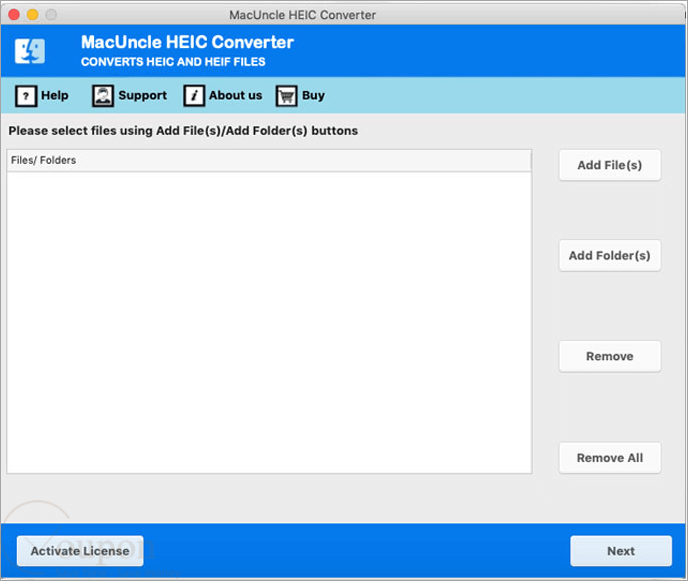Select the Files/ Folders column header

pos(269,161)
